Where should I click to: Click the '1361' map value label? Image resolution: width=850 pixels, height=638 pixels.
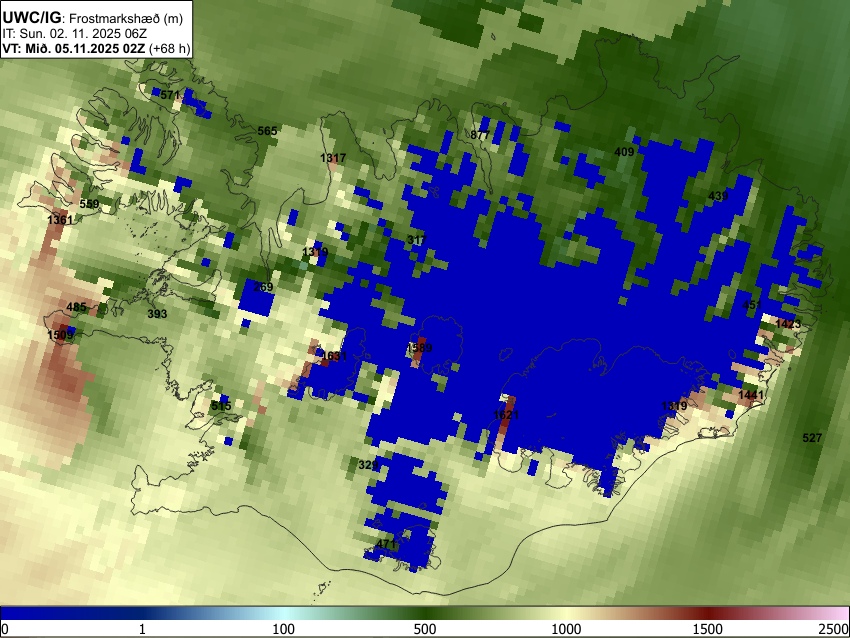click(x=60, y=220)
